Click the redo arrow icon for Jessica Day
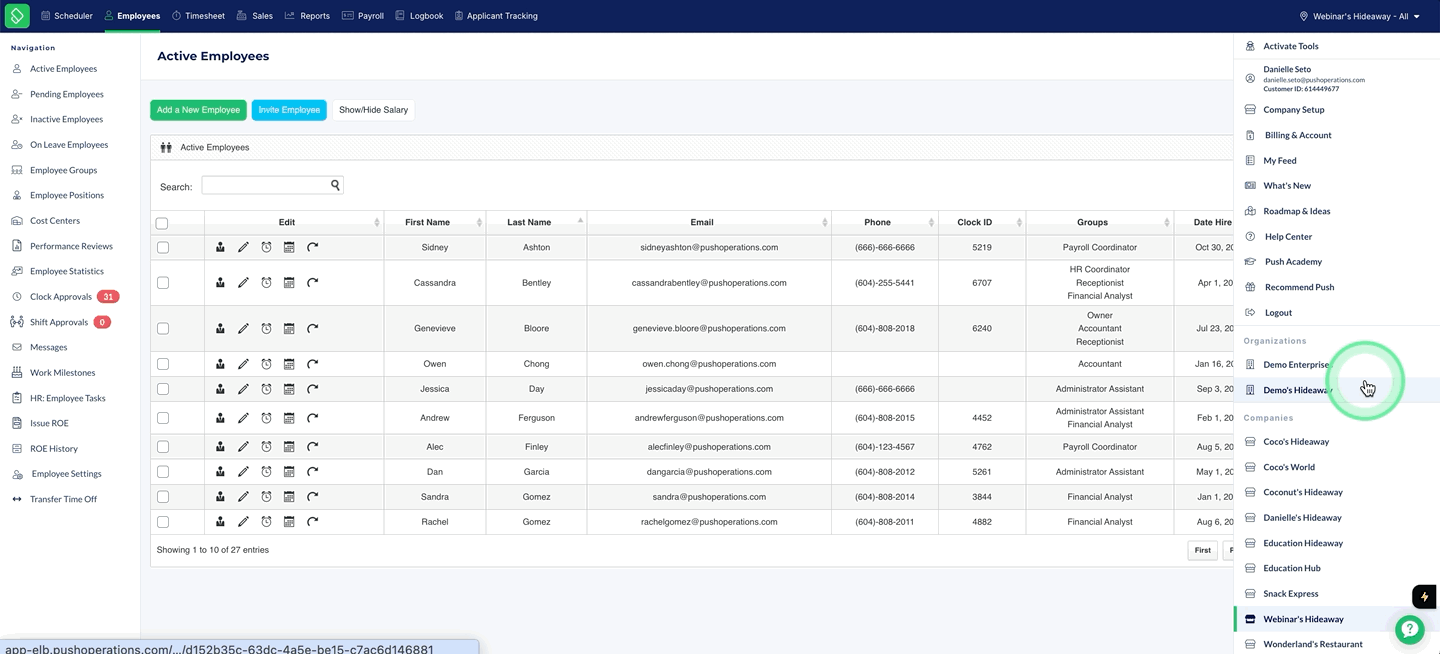 point(312,389)
